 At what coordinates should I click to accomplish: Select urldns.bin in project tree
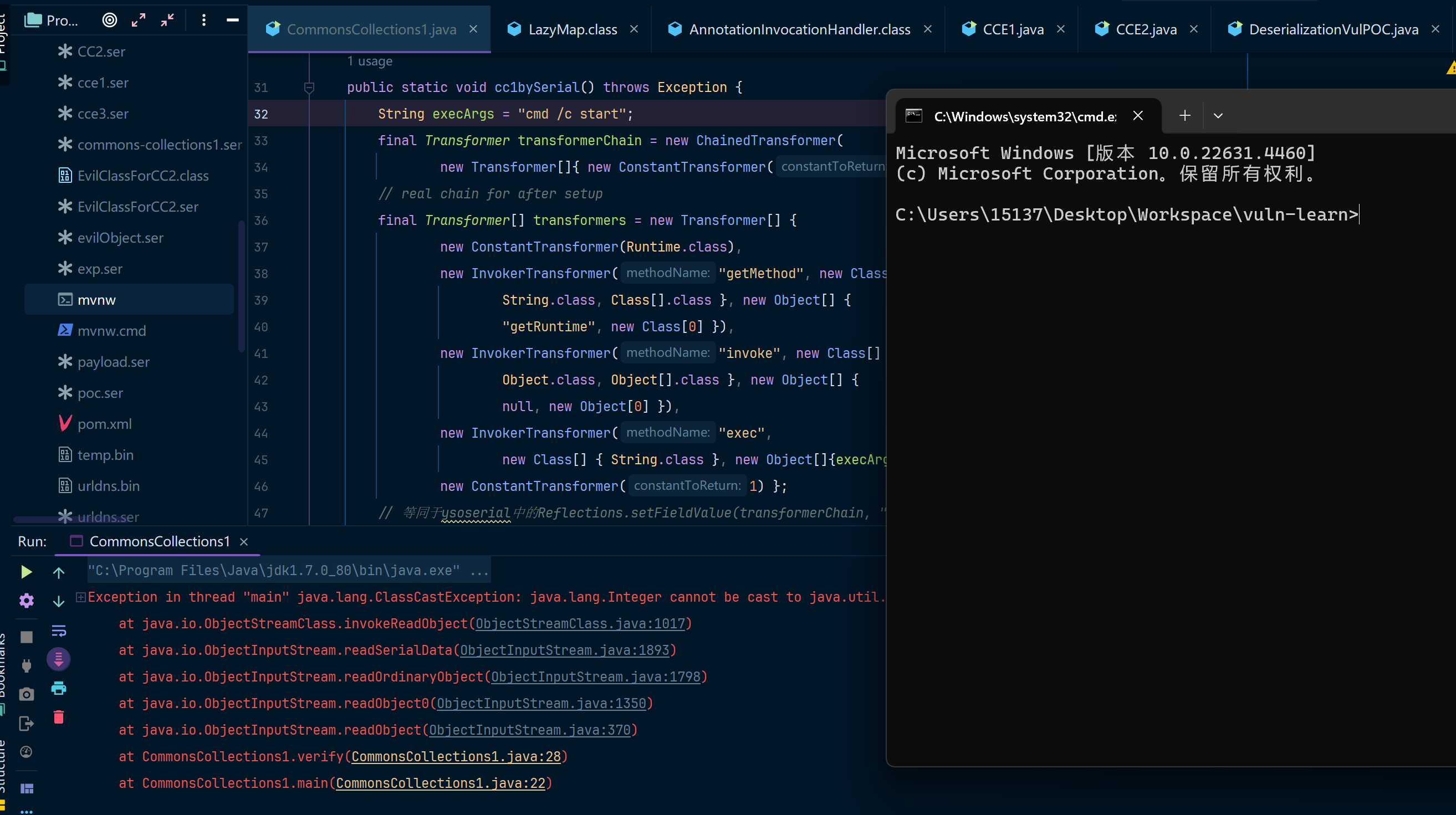click(99, 486)
